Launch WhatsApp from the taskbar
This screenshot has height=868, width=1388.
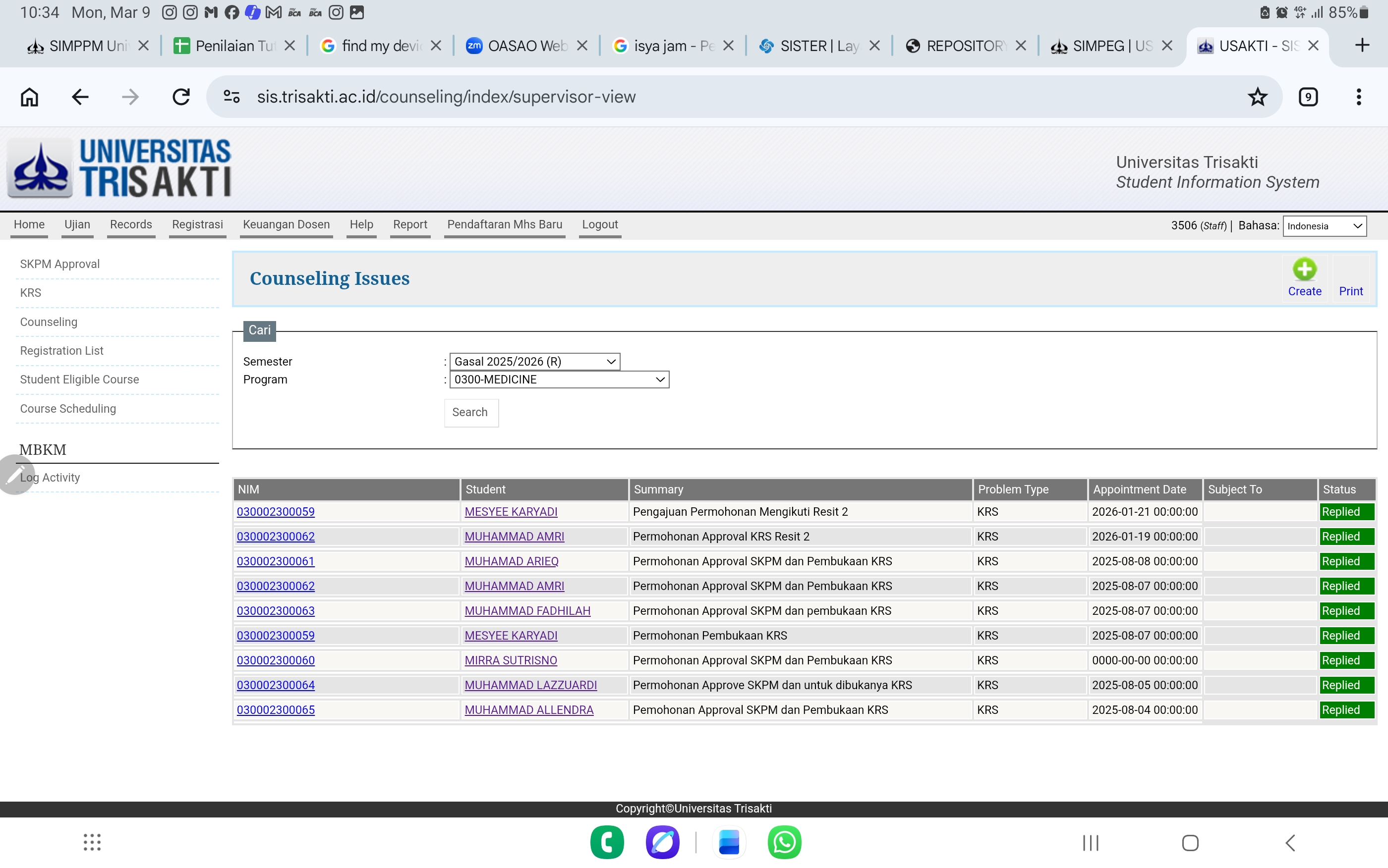784,842
